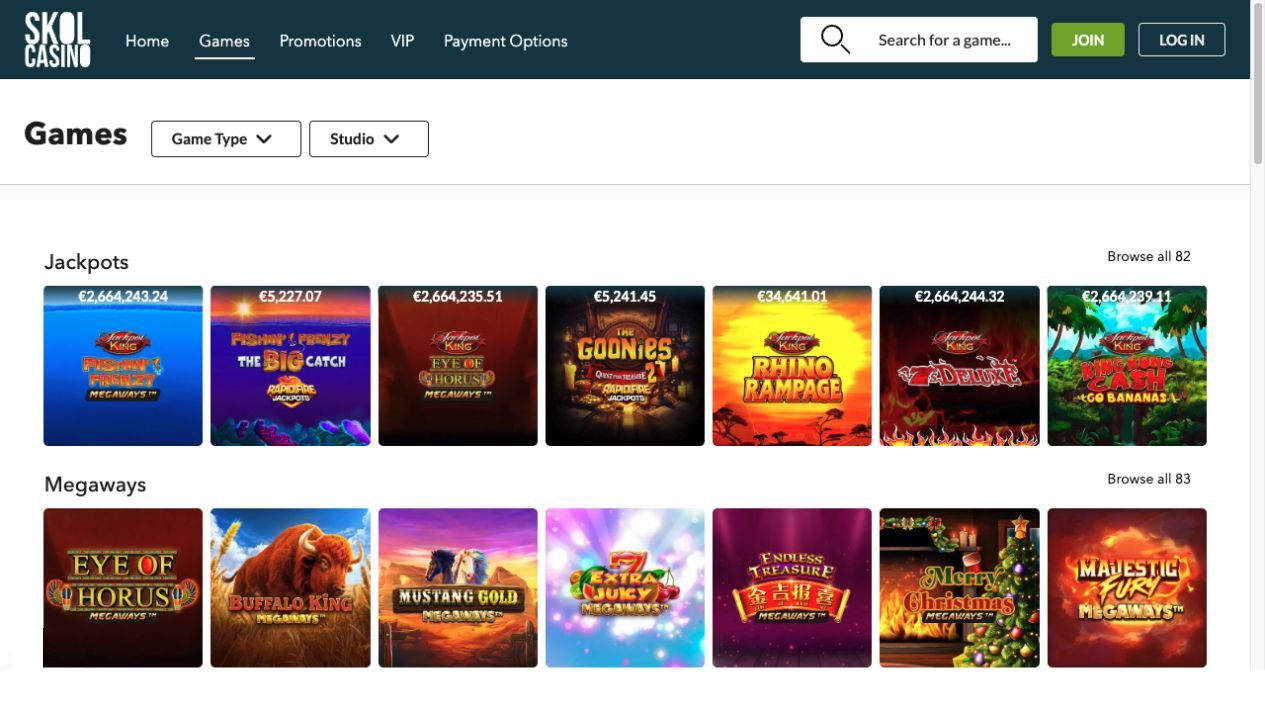The width and height of the screenshot is (1265, 712).
Task: Open Payment Options in the navigation
Action: pyautogui.click(x=505, y=41)
